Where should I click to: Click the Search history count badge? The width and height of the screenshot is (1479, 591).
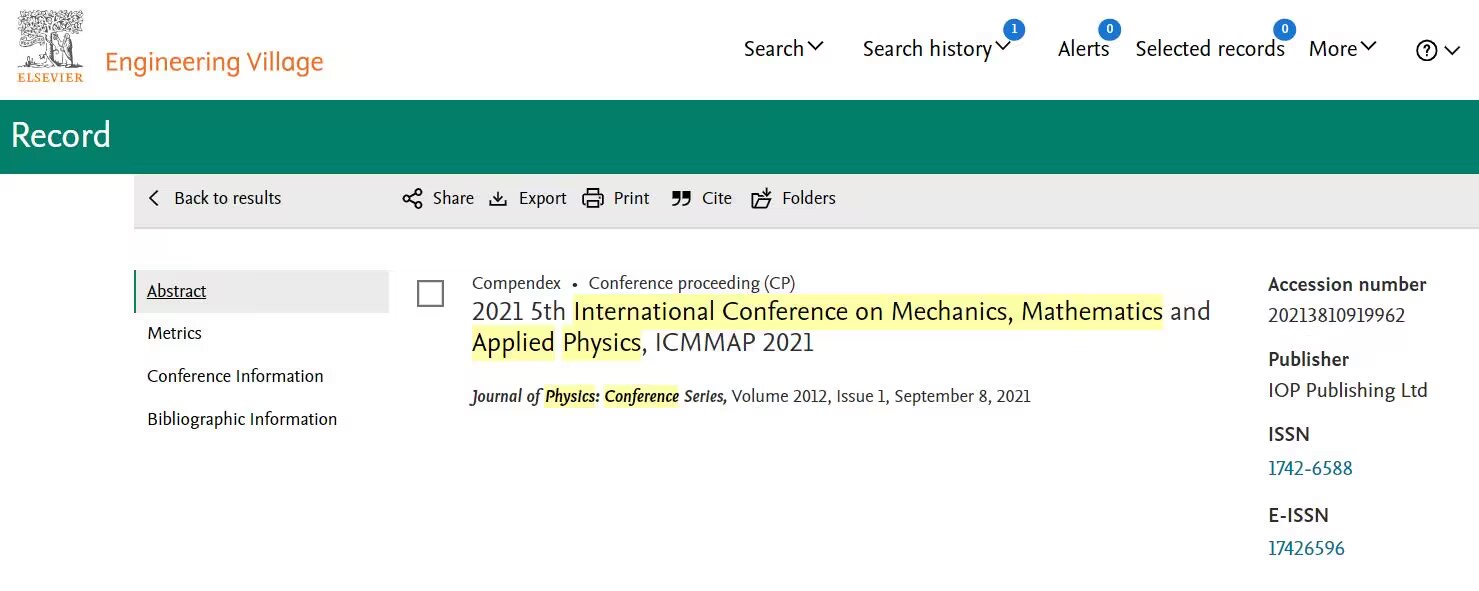(1014, 29)
